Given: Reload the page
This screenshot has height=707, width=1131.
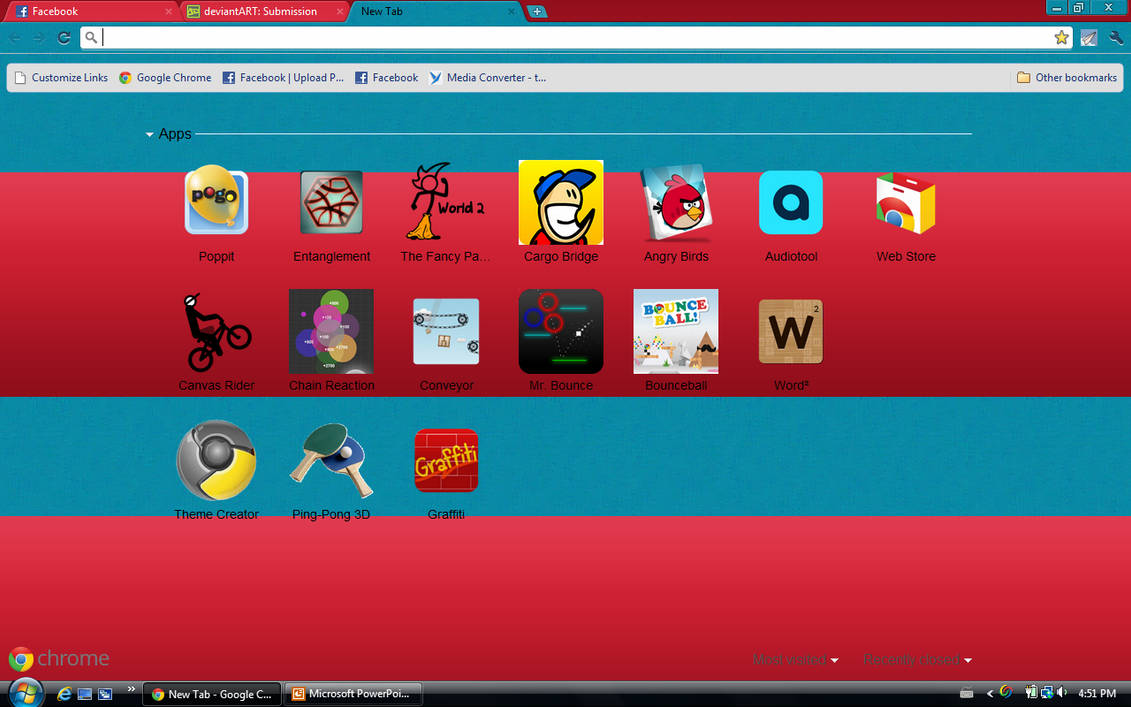Looking at the screenshot, I should tap(63, 38).
